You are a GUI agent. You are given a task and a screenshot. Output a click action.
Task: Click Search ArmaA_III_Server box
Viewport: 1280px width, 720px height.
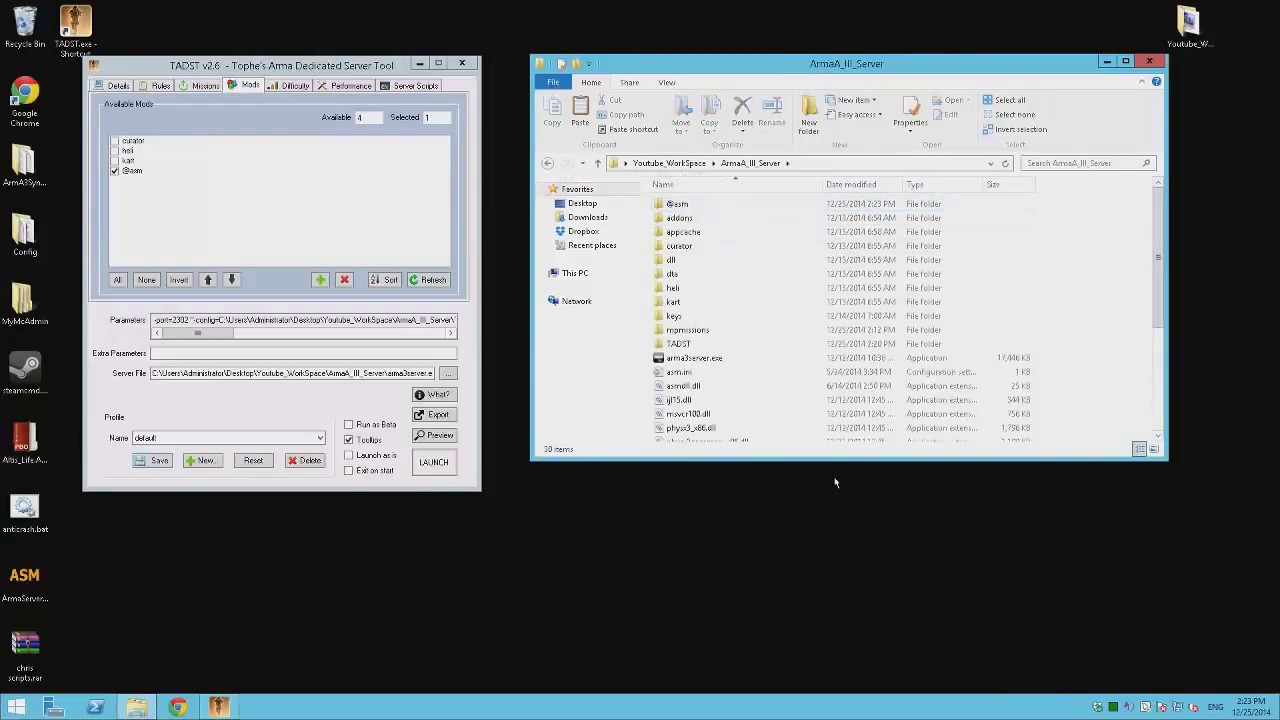point(1088,163)
